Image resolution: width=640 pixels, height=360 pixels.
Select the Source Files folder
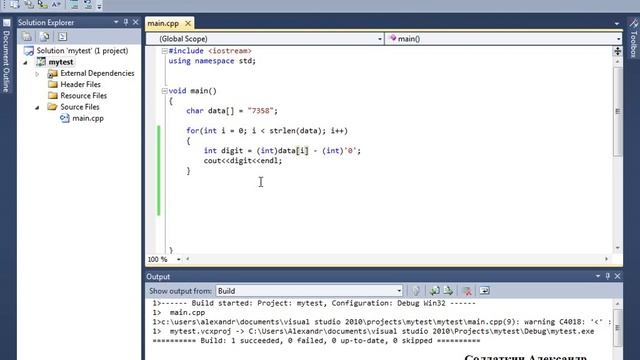click(80, 107)
